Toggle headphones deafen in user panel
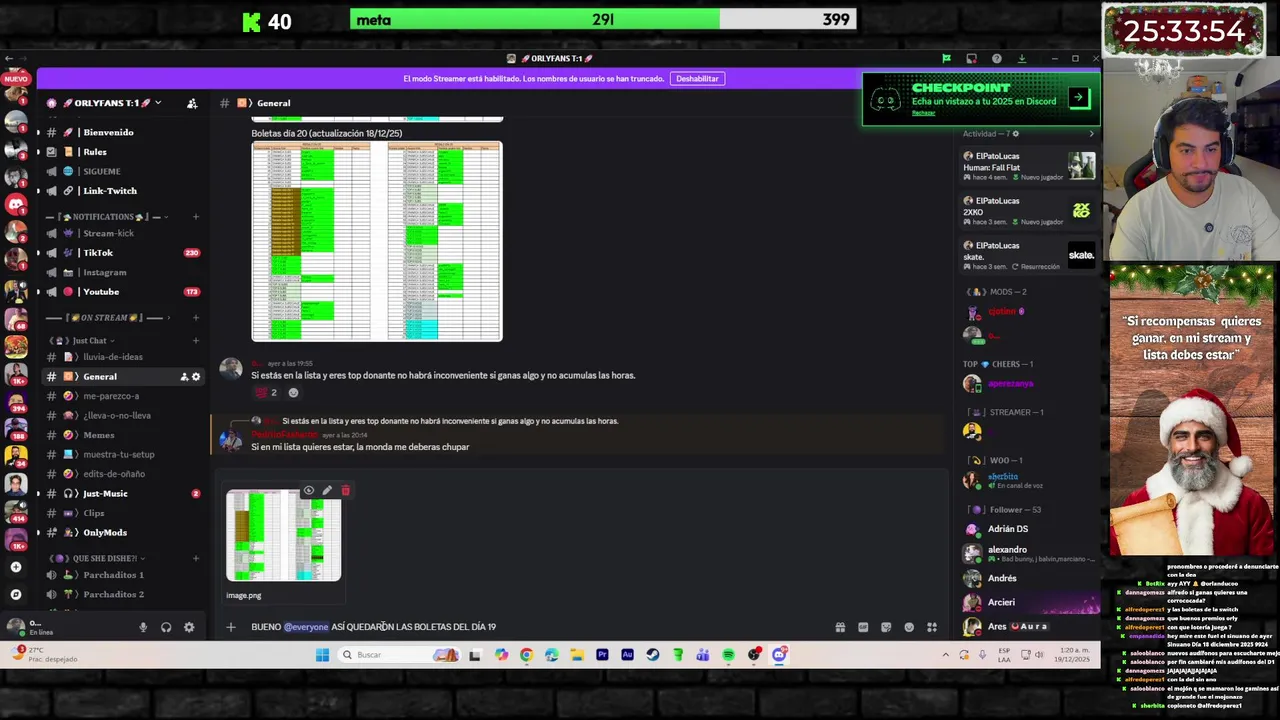The height and width of the screenshot is (720, 1280). [x=166, y=628]
